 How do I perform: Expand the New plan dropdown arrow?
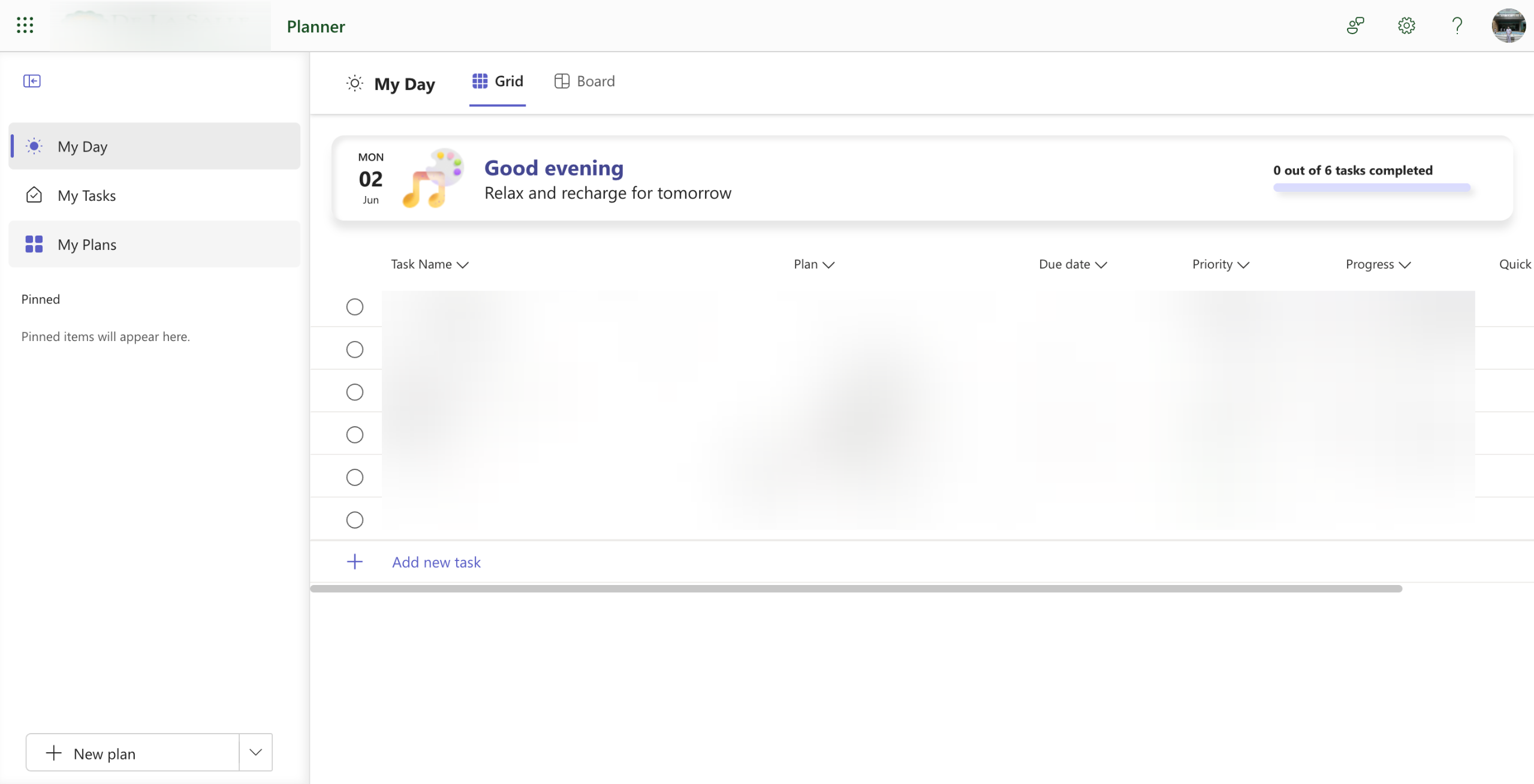point(255,752)
